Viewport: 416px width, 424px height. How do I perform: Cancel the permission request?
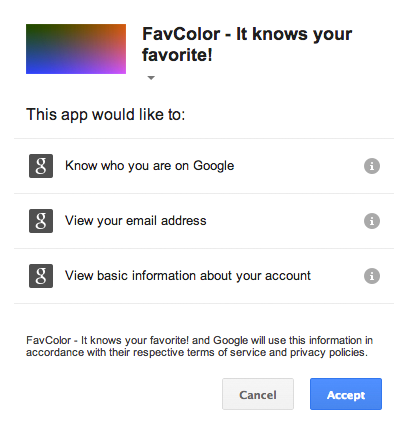(258, 394)
